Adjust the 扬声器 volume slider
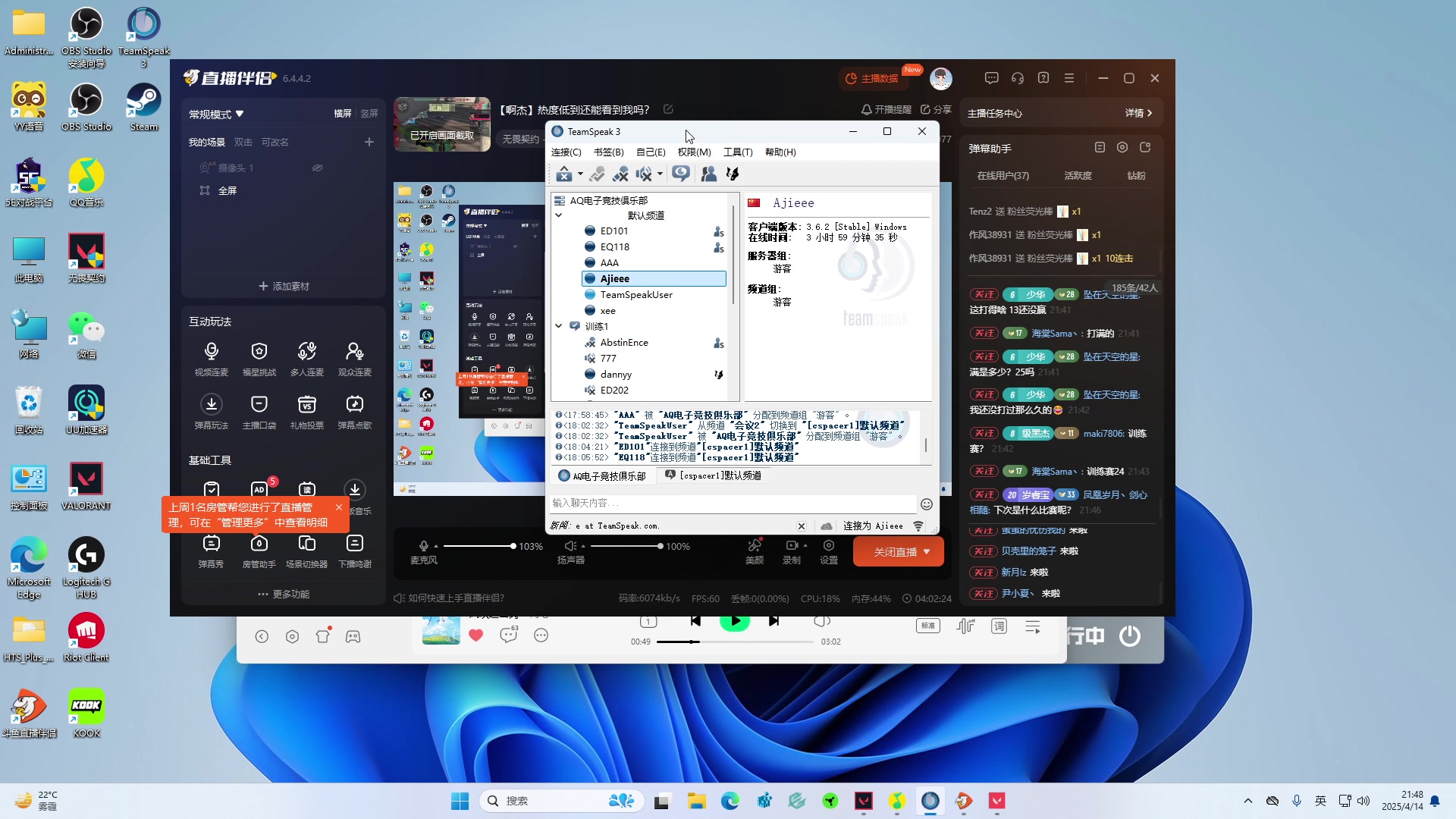This screenshot has height=819, width=1456. (x=626, y=546)
